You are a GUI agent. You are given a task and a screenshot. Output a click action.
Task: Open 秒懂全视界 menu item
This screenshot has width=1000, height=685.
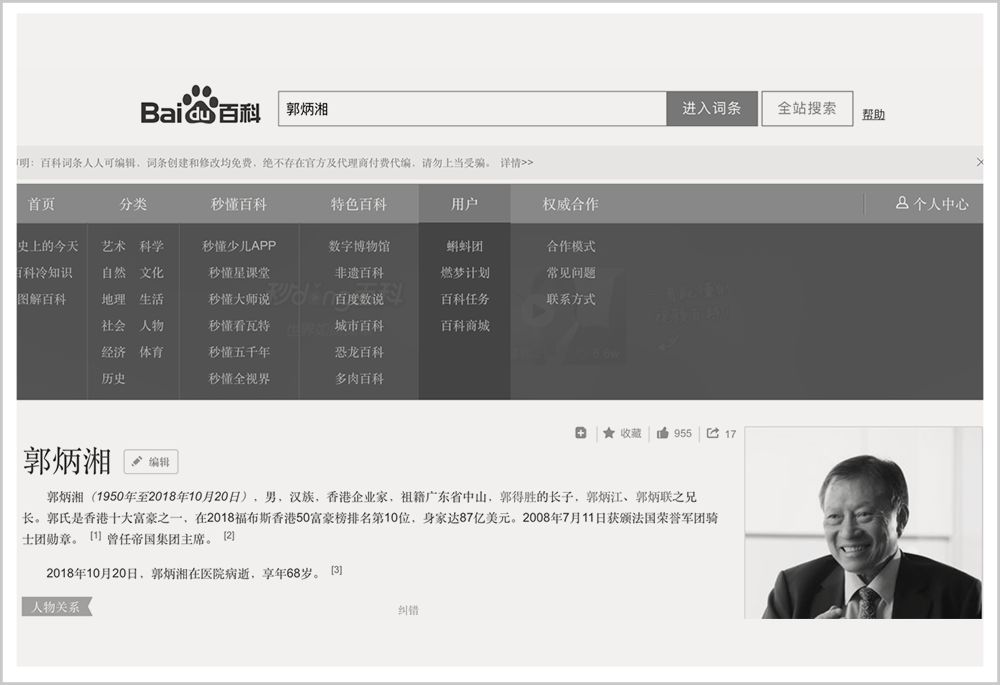point(239,378)
